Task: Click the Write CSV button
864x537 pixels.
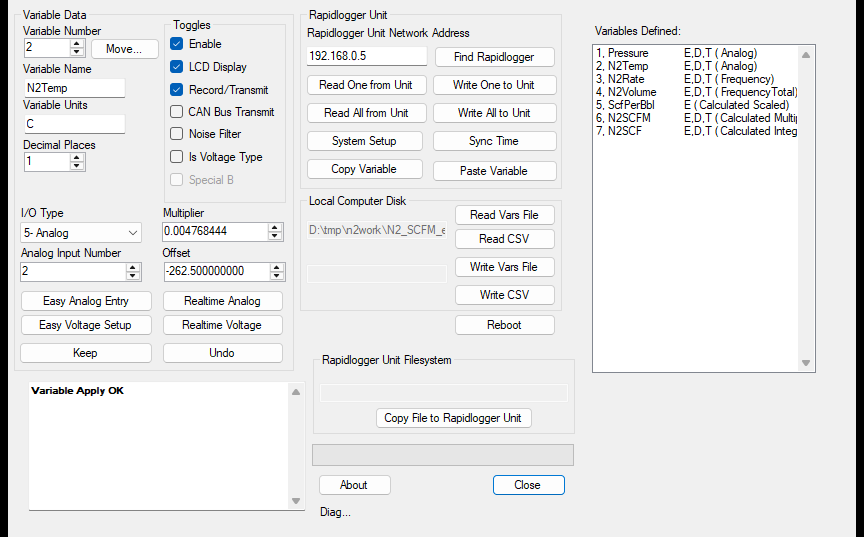Action: [504, 295]
